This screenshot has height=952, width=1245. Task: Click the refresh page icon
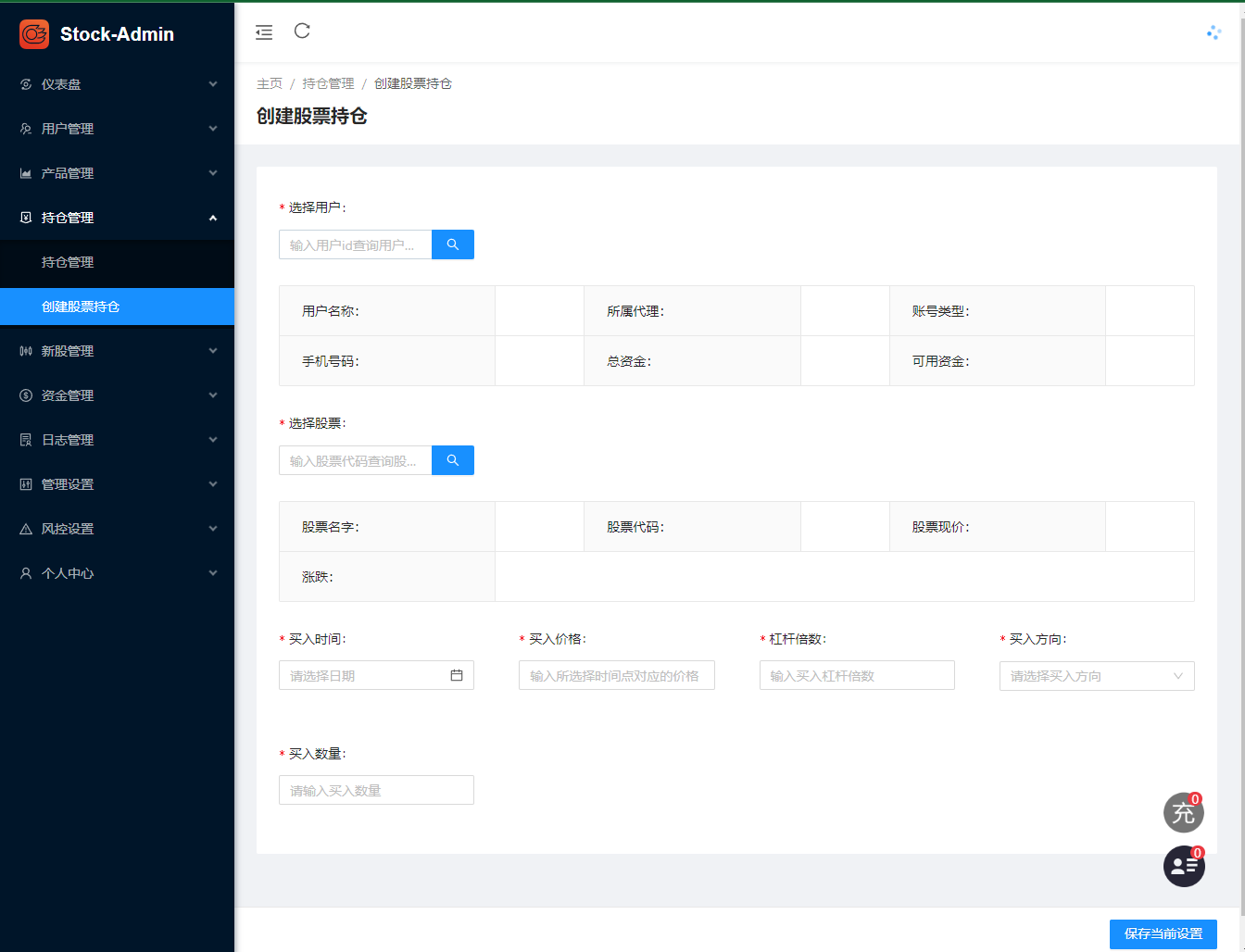click(301, 31)
